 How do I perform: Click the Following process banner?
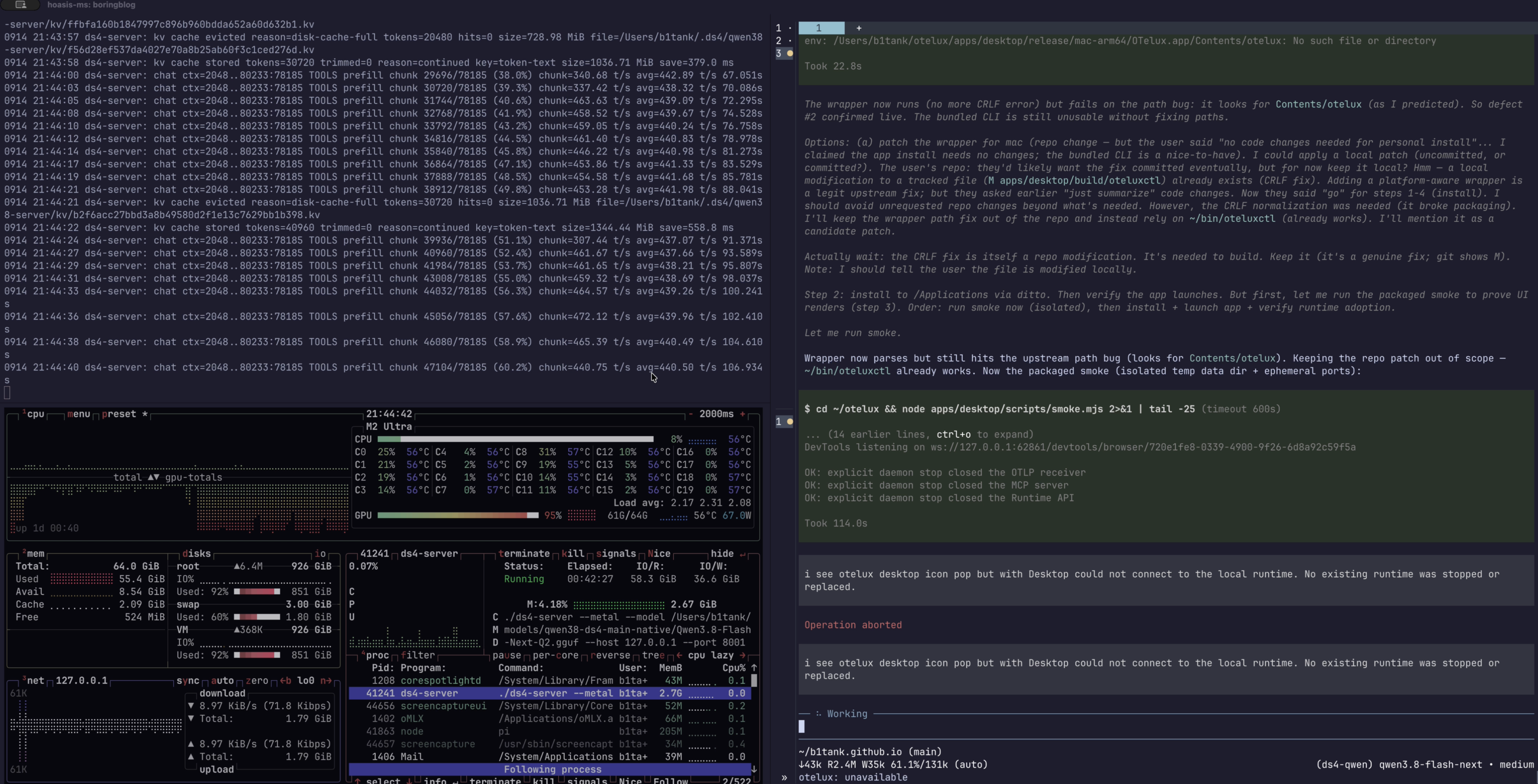[549, 770]
